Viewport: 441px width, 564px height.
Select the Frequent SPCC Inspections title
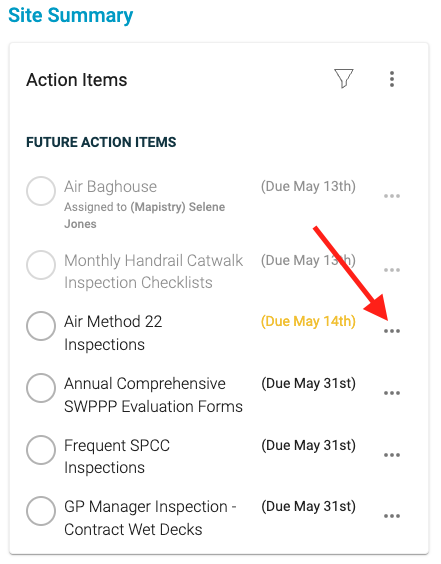tap(117, 456)
